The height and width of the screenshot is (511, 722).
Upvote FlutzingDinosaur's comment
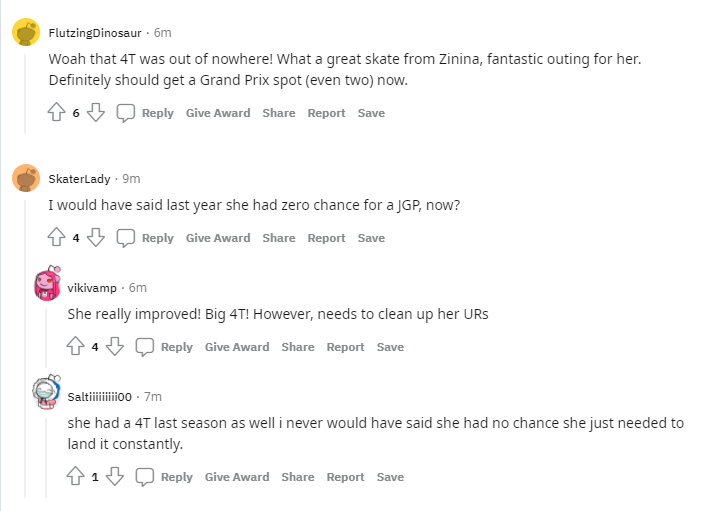click(x=57, y=113)
